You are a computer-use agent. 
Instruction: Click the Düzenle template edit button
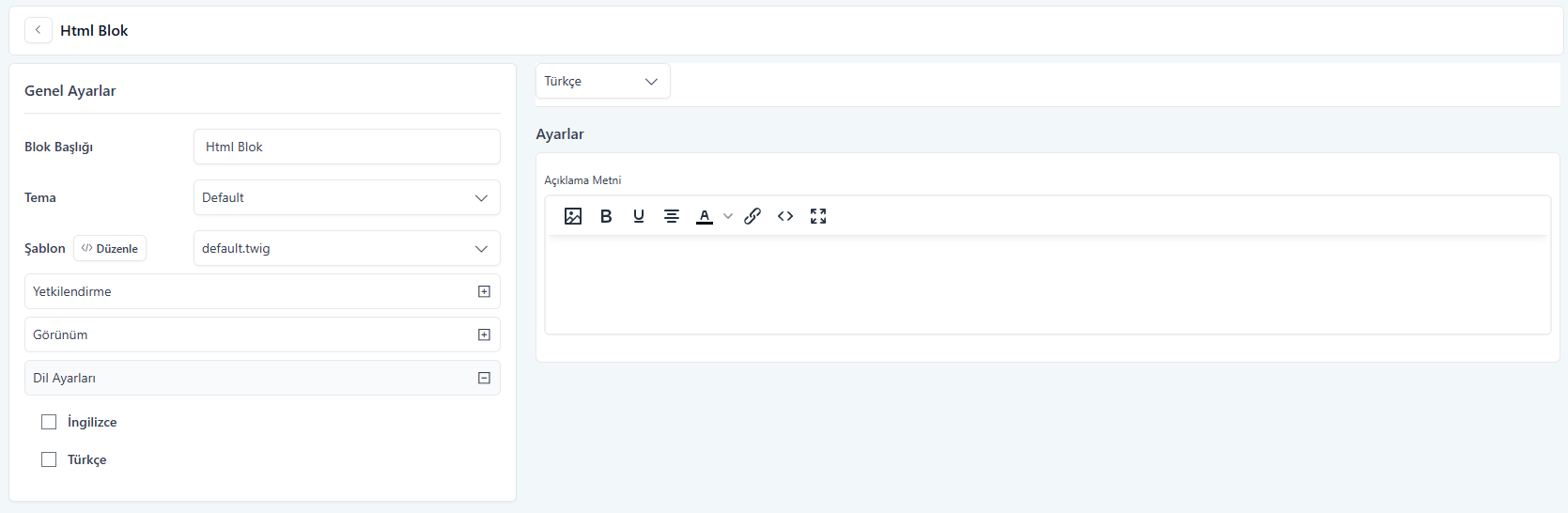110,248
